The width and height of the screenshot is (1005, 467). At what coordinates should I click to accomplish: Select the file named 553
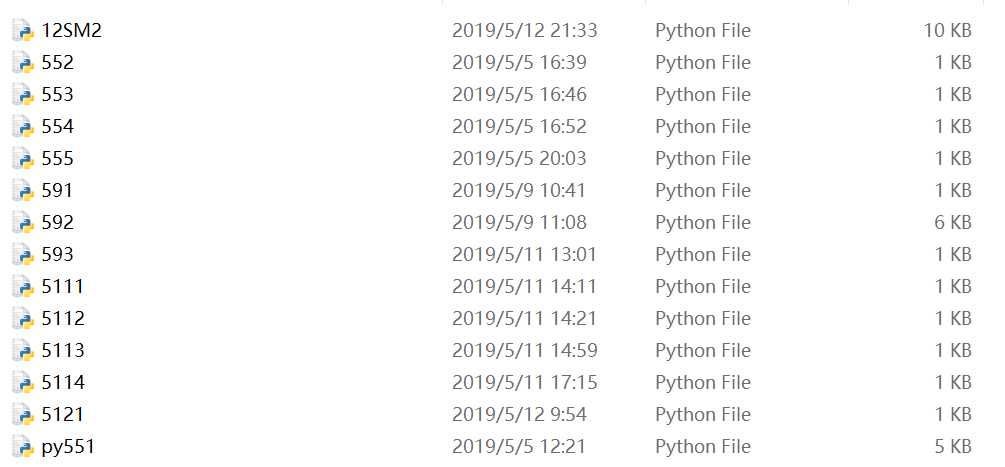pyautogui.click(x=58, y=95)
